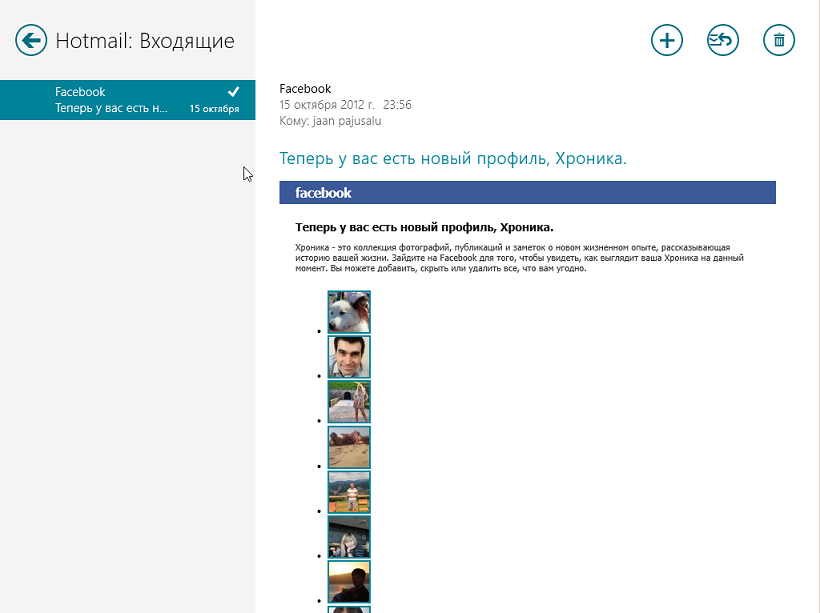Open the thumbnail of the woman near a tunnel
Image resolution: width=820 pixels, height=613 pixels.
coord(349,402)
